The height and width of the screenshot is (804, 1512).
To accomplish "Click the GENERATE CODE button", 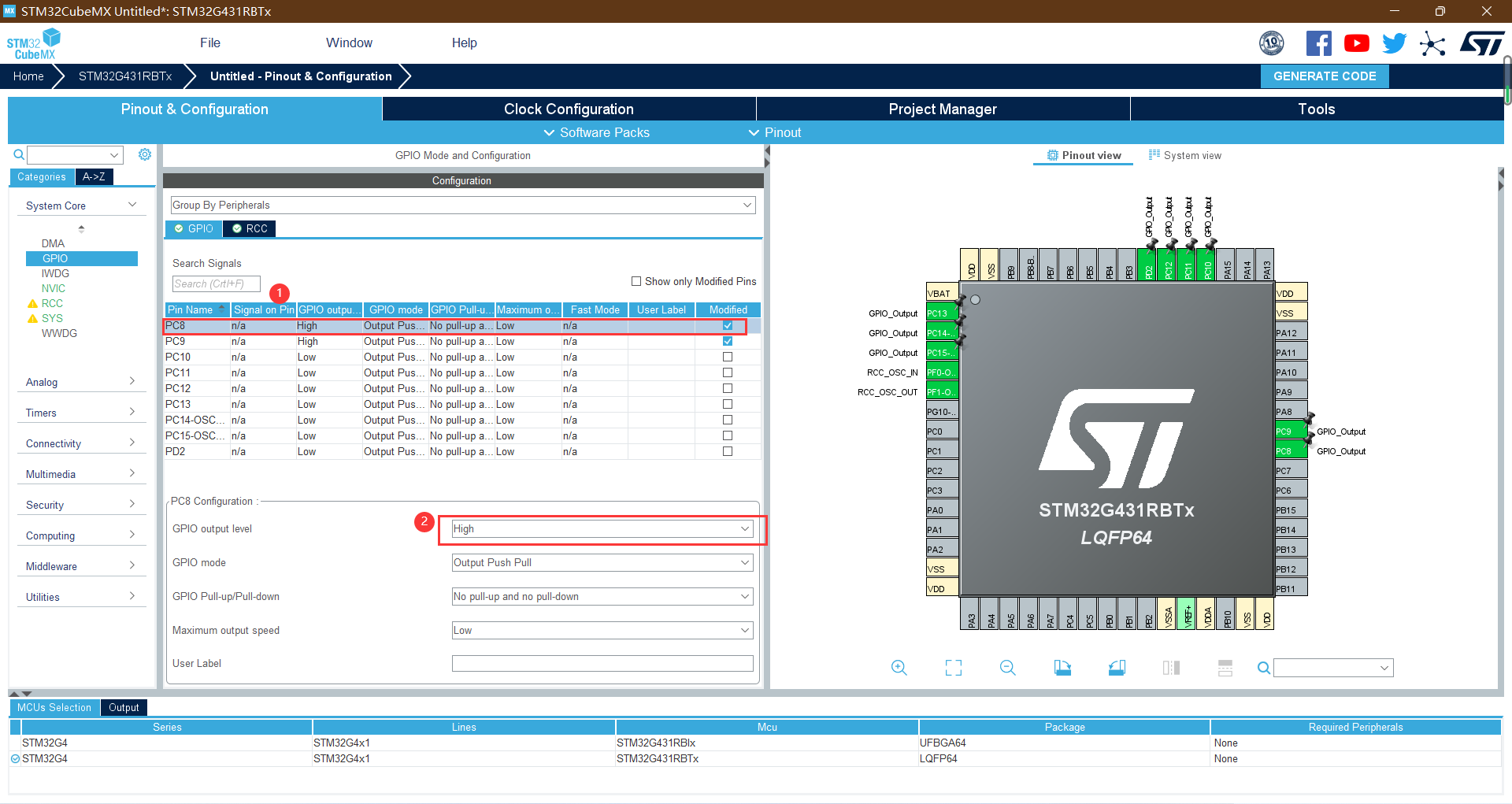I will pyautogui.click(x=1324, y=76).
